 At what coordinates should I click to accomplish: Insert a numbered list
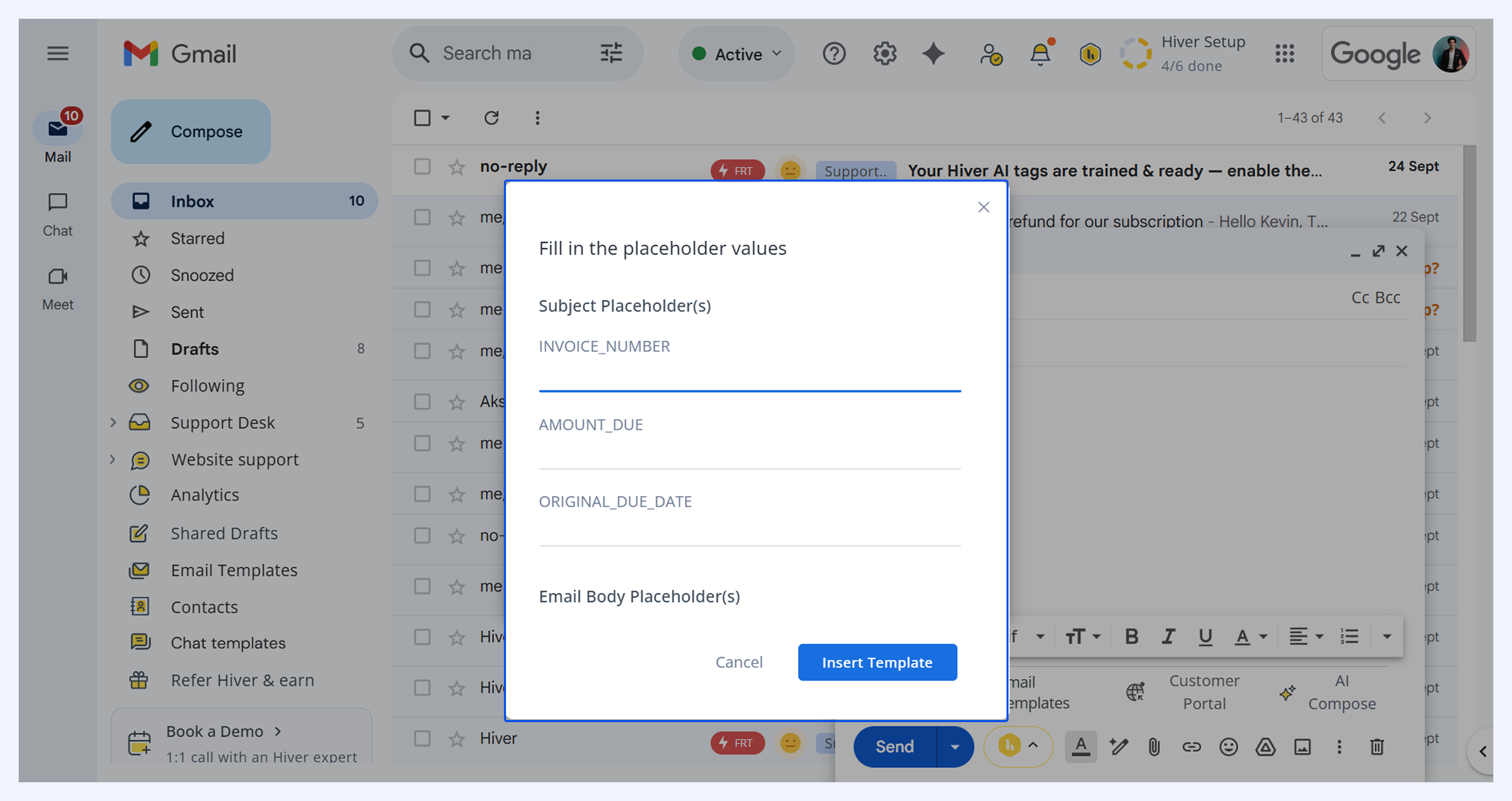(x=1349, y=636)
